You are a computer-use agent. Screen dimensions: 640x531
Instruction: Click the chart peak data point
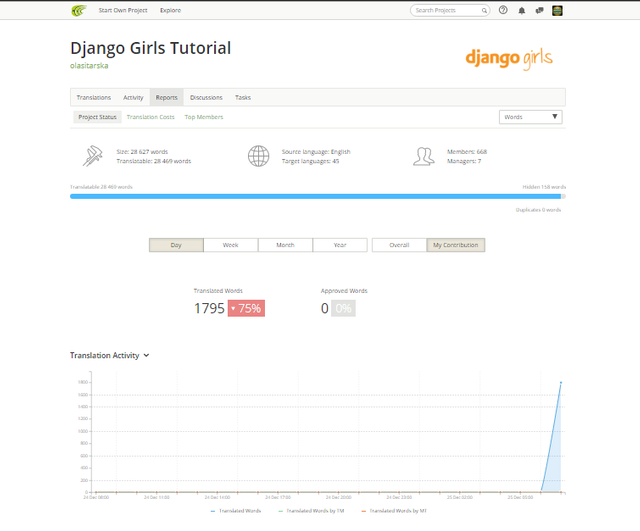point(561,382)
